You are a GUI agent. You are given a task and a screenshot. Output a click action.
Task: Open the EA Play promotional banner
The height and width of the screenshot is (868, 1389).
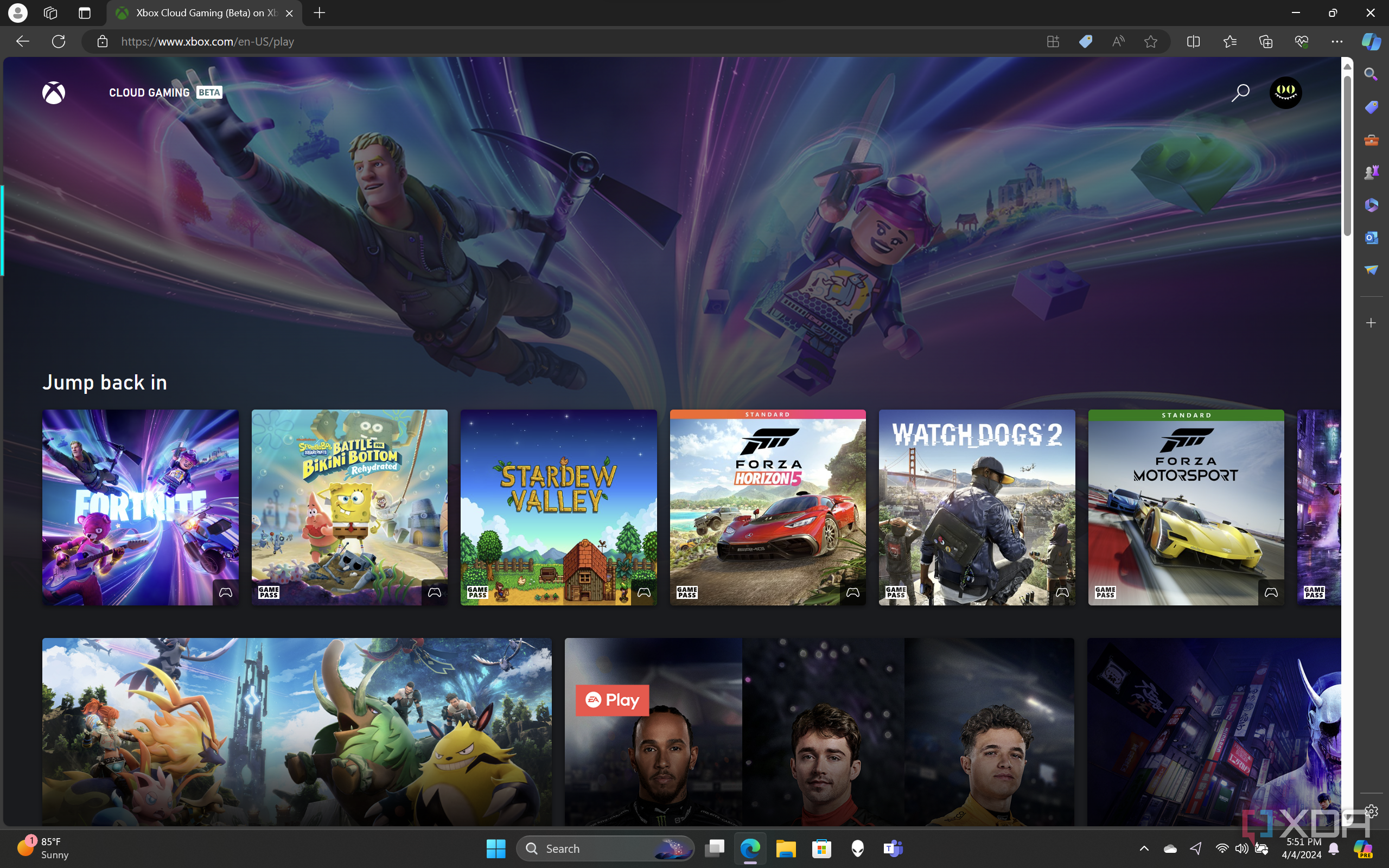coord(819,732)
